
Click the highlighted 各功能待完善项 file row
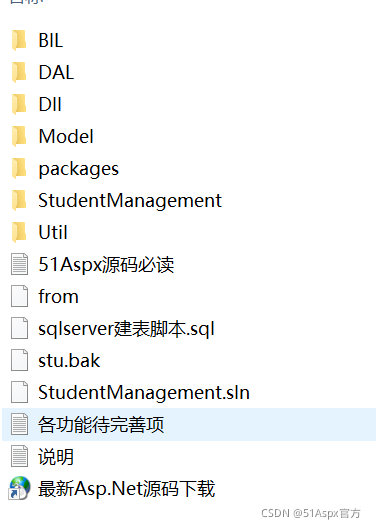[x=189, y=424]
